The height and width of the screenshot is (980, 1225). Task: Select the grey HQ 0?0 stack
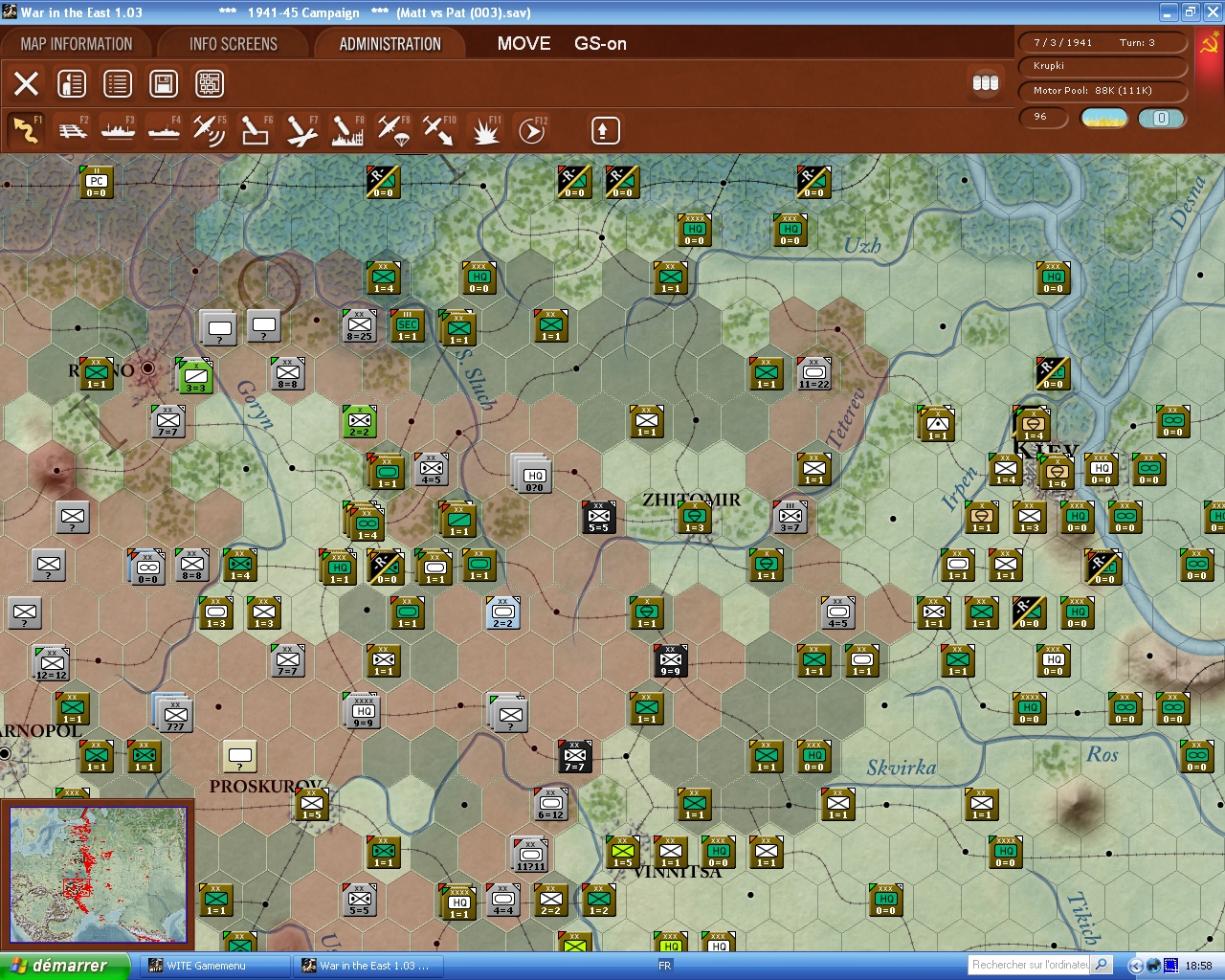(x=533, y=475)
